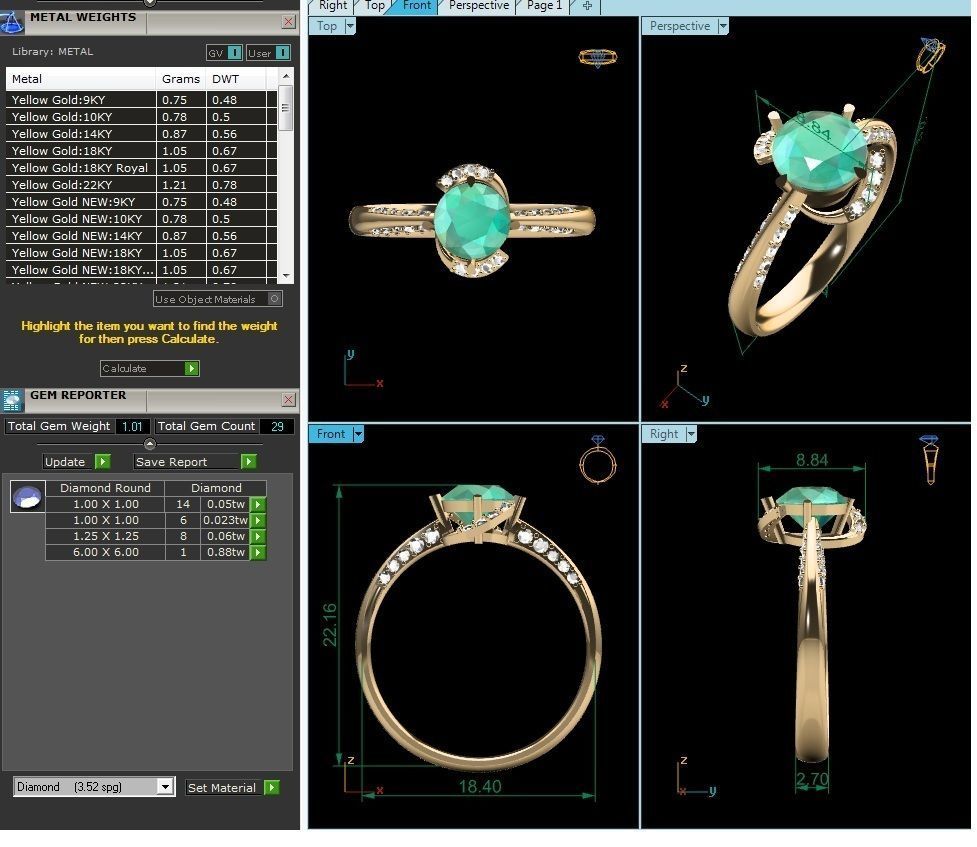Add a new viewport tab
The image size is (977, 847).
(587, 6)
